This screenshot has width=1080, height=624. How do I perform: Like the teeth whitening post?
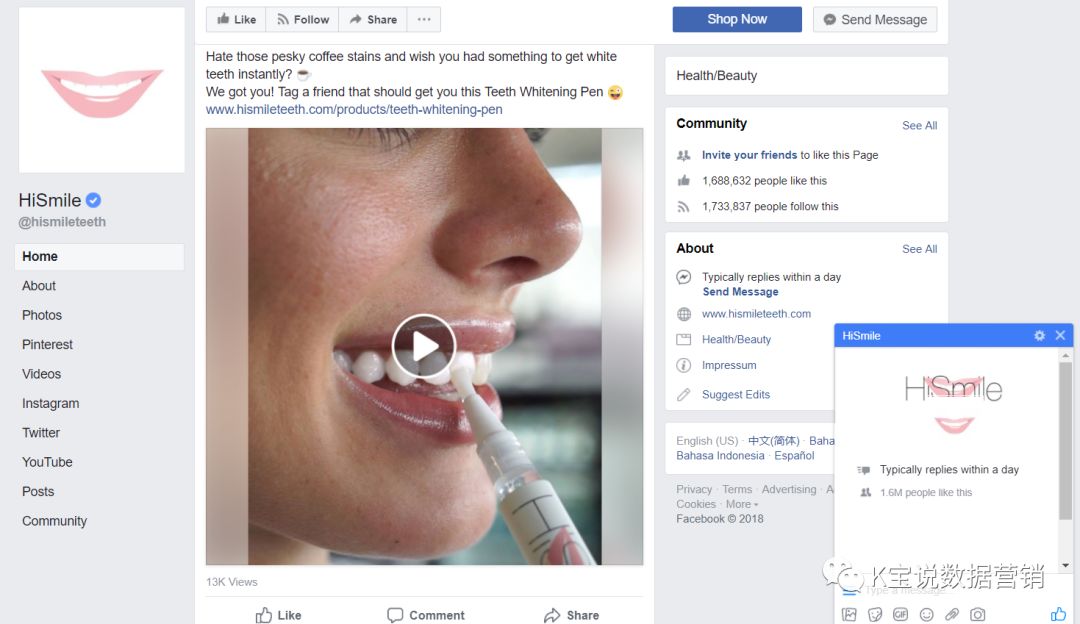[x=278, y=615]
